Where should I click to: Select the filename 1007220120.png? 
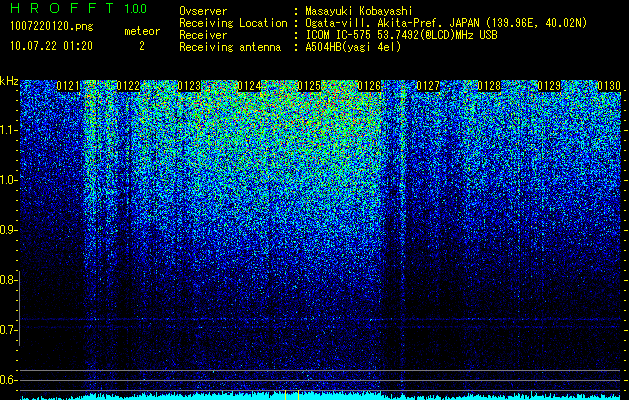coord(52,26)
